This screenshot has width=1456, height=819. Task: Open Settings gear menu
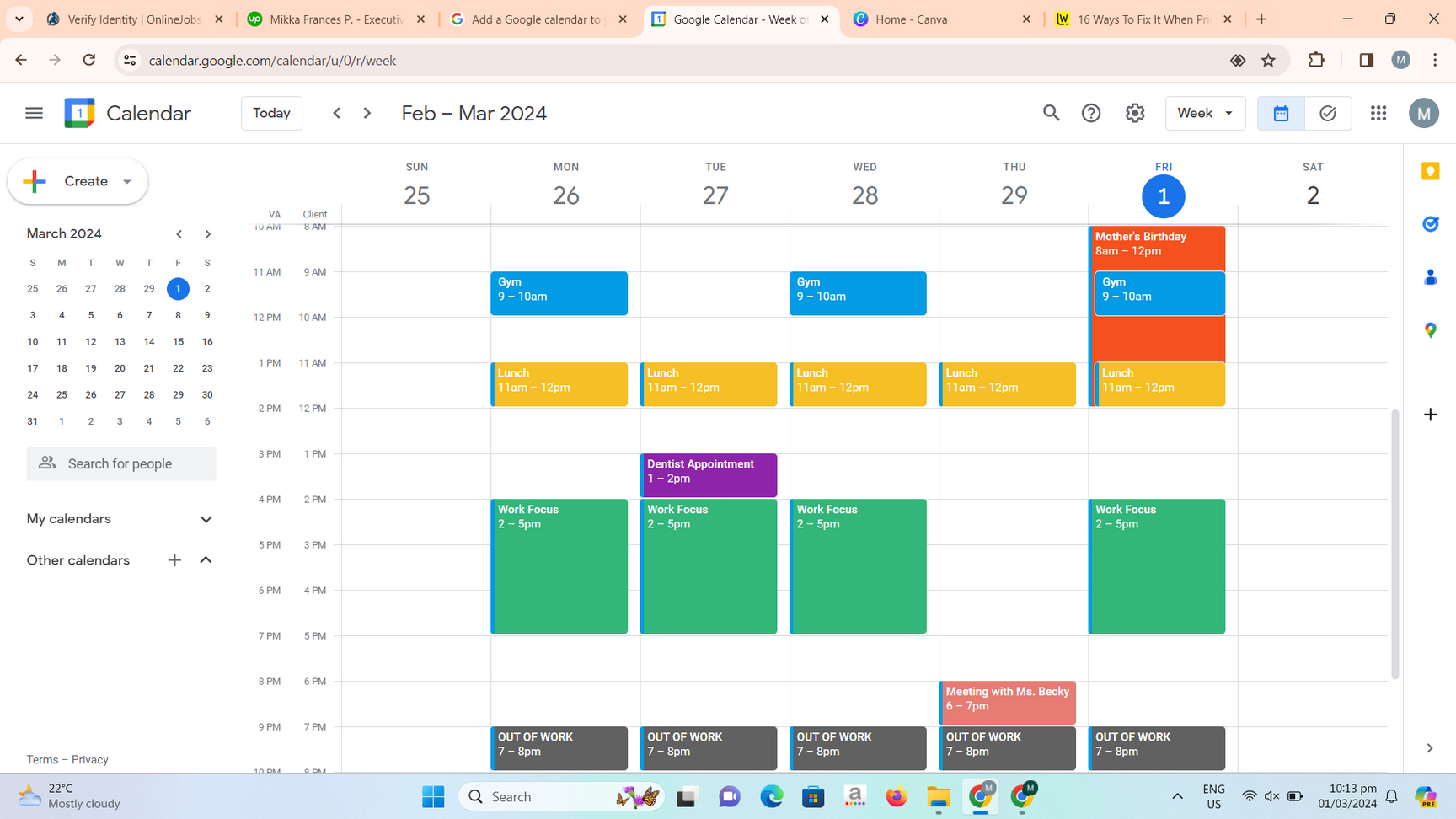pyautogui.click(x=1135, y=113)
